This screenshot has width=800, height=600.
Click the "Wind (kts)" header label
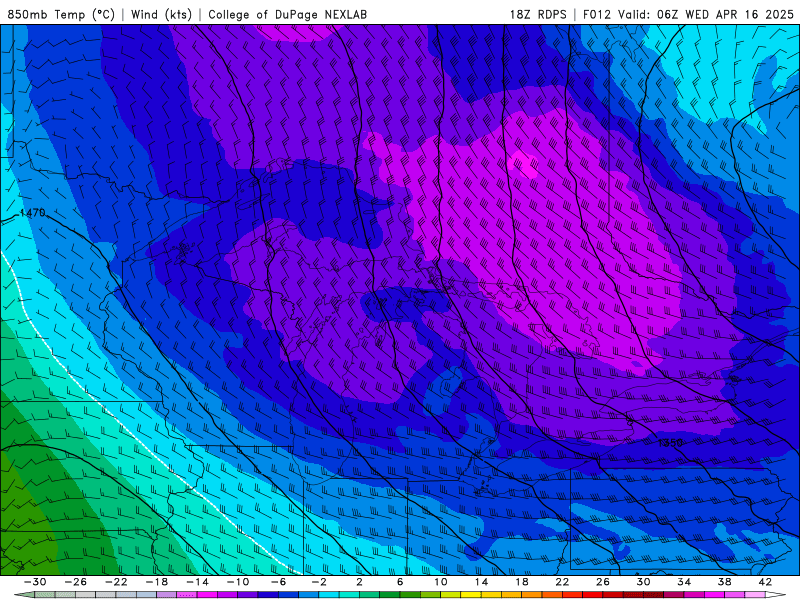tap(161, 14)
